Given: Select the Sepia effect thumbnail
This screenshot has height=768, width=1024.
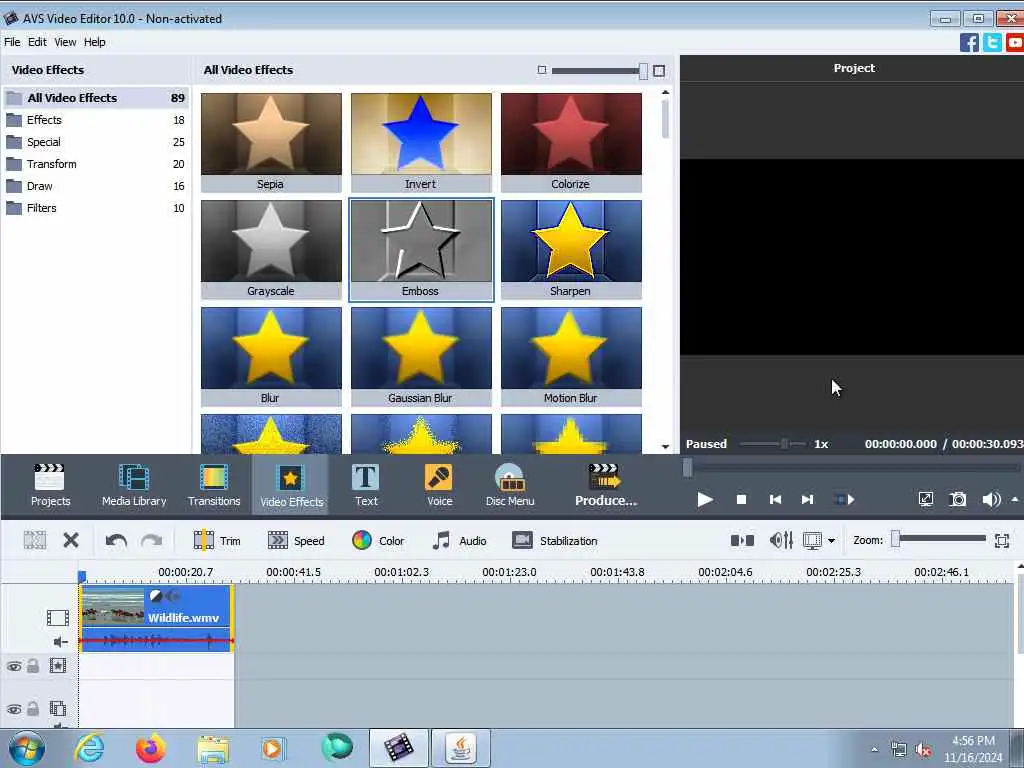Looking at the screenshot, I should [271, 142].
